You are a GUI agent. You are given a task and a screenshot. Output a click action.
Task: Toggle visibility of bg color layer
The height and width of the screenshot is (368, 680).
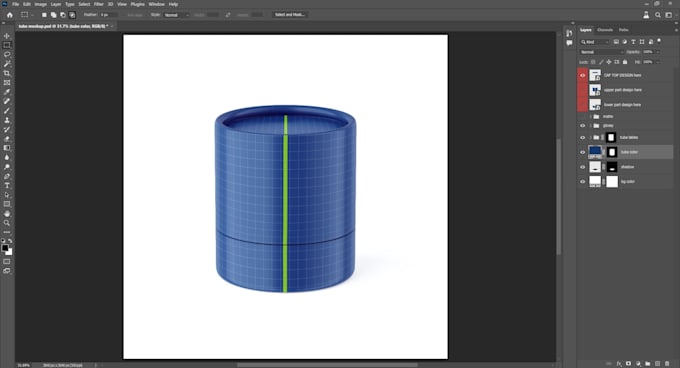[x=582, y=182]
